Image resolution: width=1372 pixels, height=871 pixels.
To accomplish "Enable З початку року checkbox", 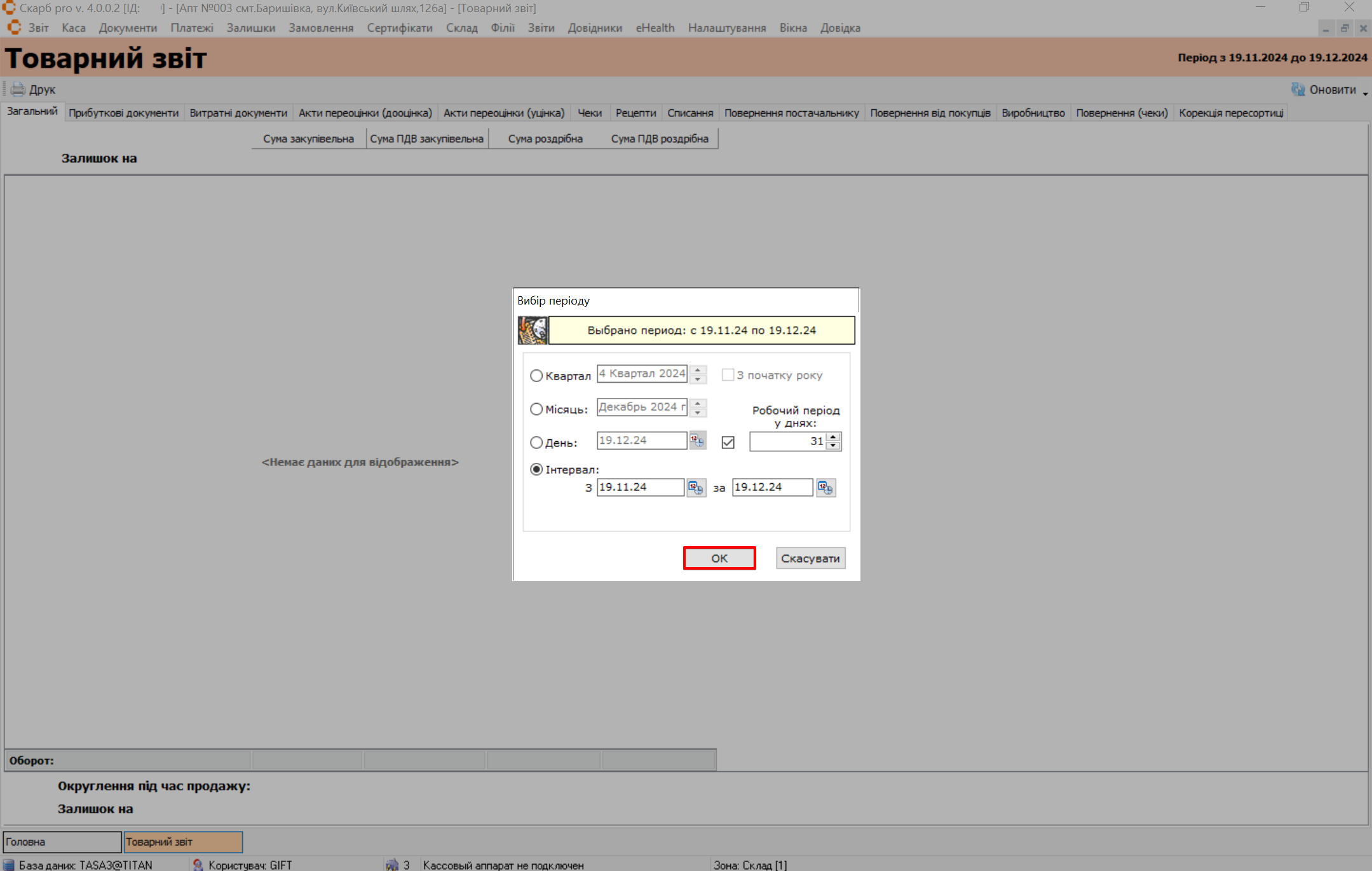I will [728, 375].
